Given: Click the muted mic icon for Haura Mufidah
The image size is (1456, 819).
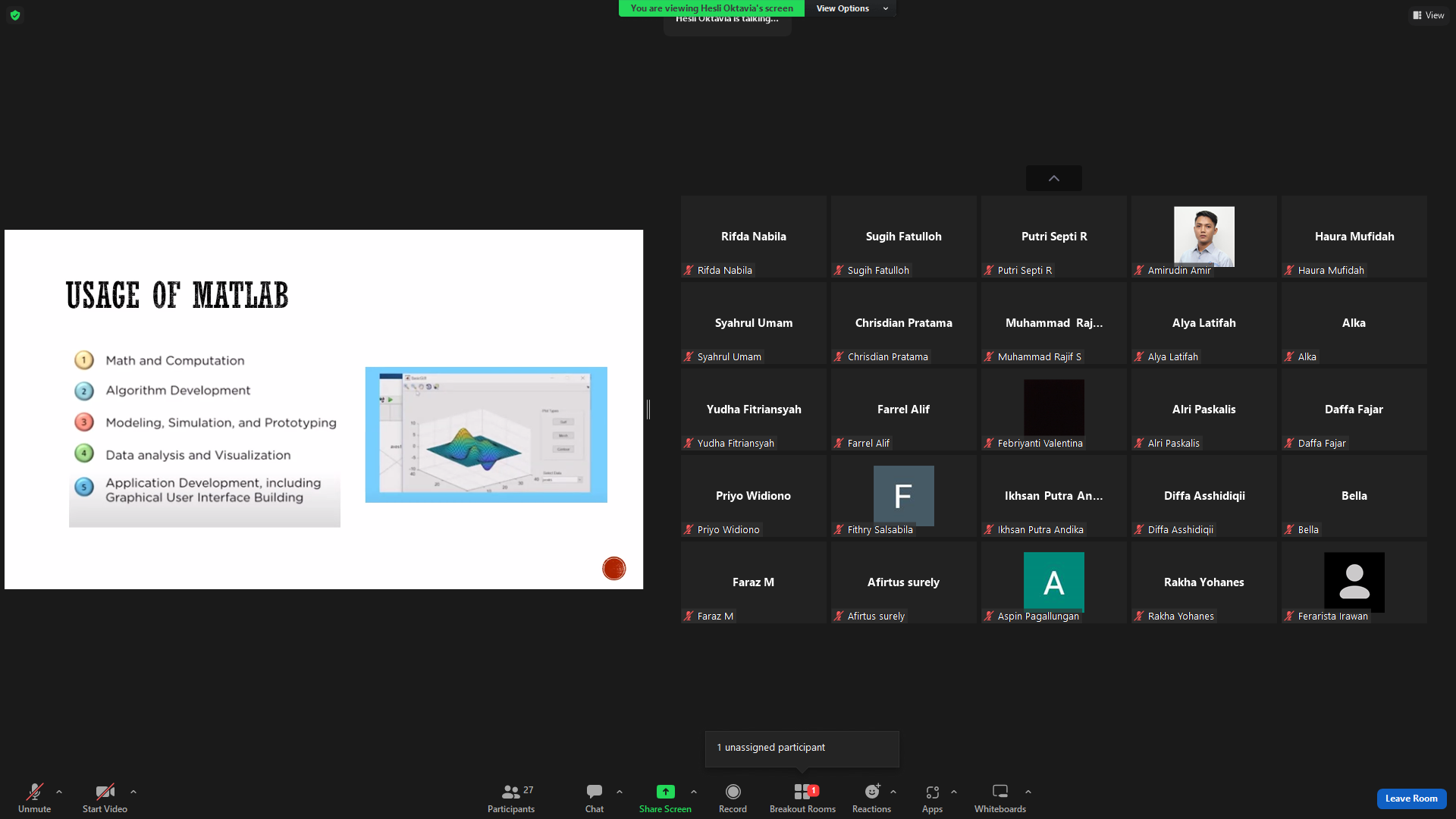Looking at the screenshot, I should coord(1289,270).
